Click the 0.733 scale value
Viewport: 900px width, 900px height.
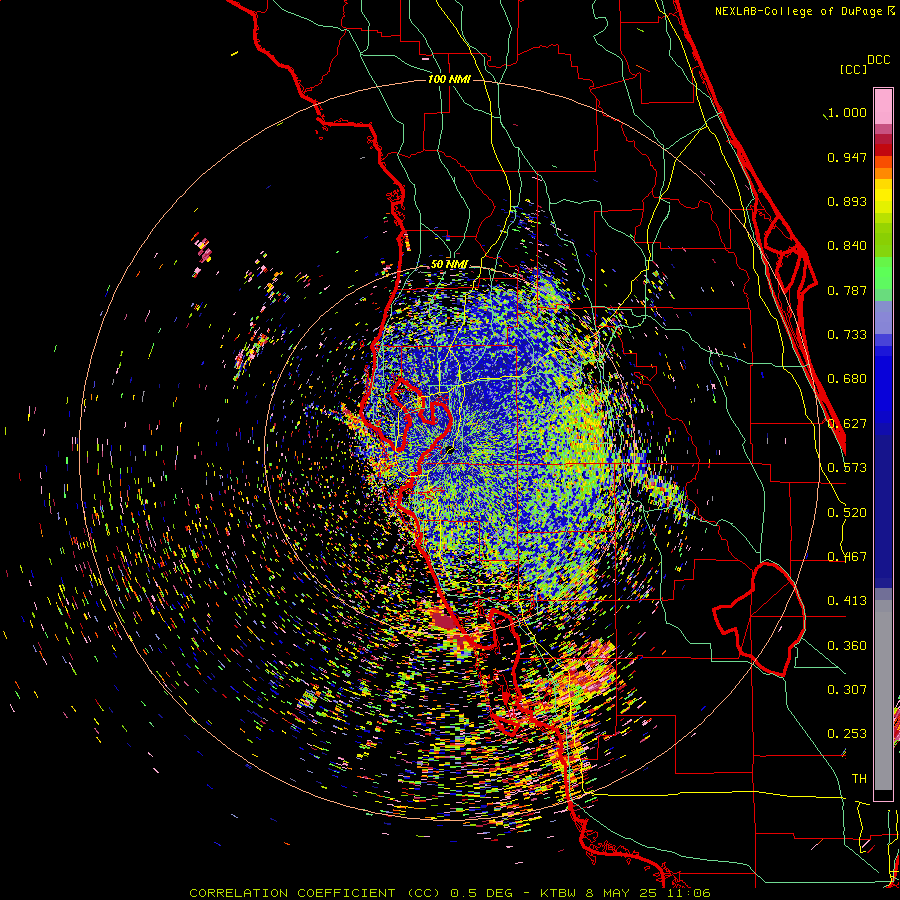tap(847, 335)
